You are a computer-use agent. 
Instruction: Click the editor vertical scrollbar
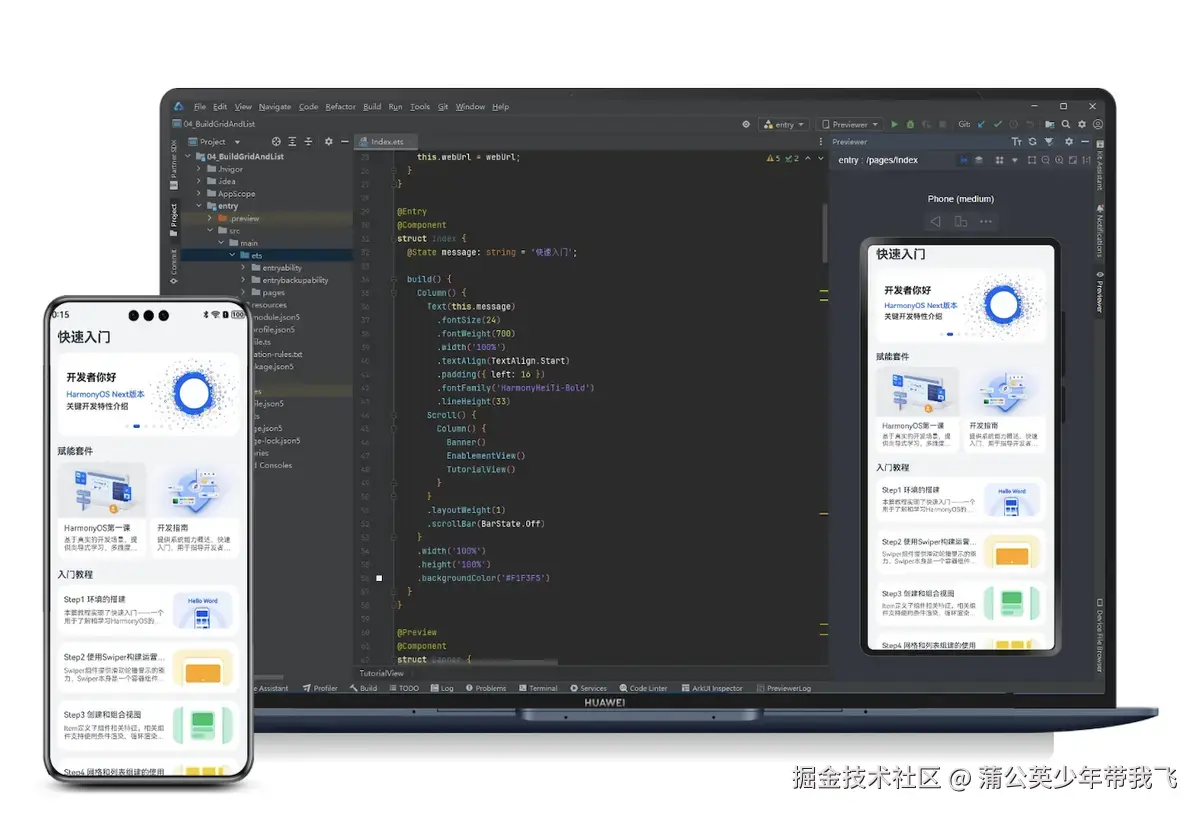coord(824,233)
